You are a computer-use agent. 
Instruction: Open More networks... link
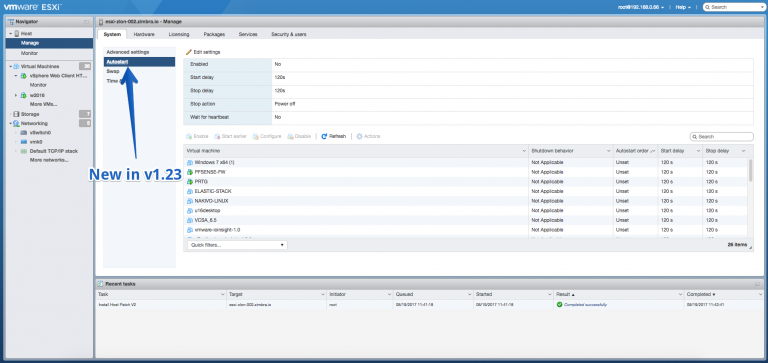pyautogui.click(x=49, y=160)
